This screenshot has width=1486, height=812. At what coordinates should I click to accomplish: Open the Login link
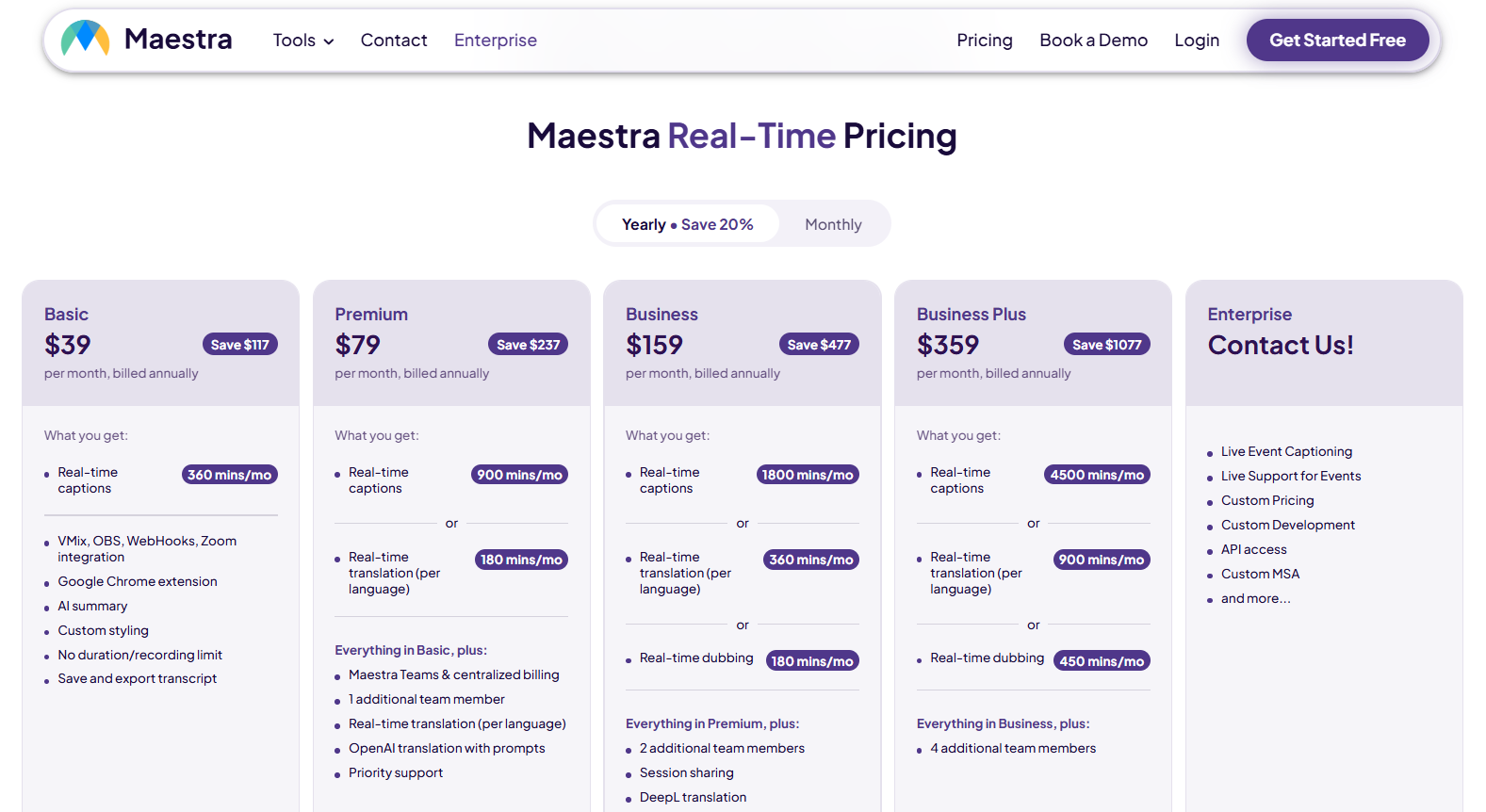coord(1196,40)
